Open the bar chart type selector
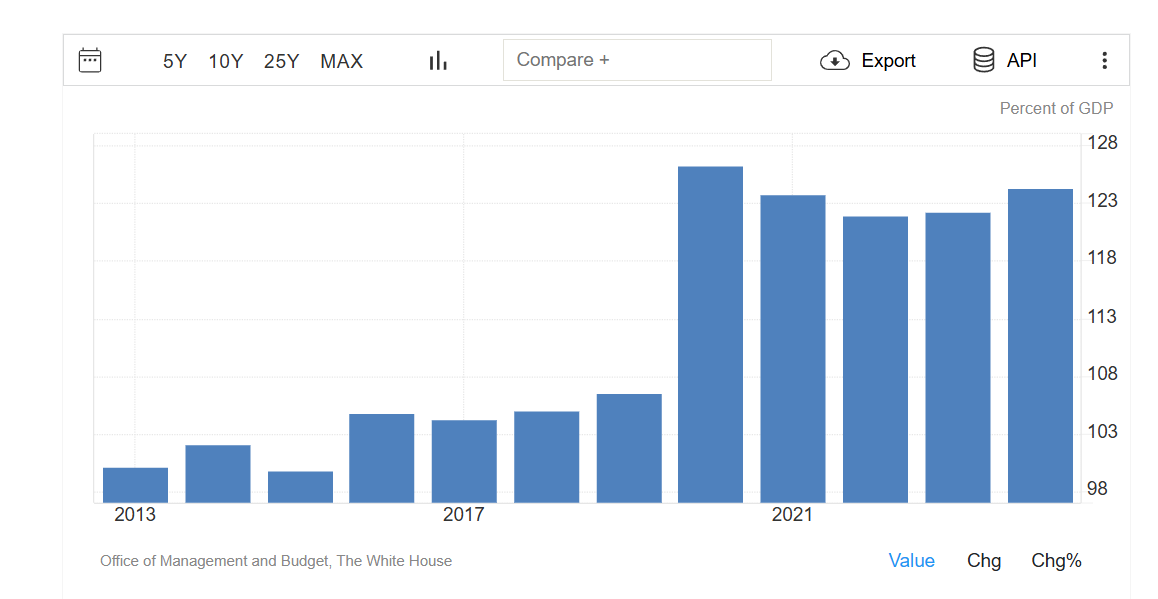This screenshot has height=599, width=1158. 438,61
